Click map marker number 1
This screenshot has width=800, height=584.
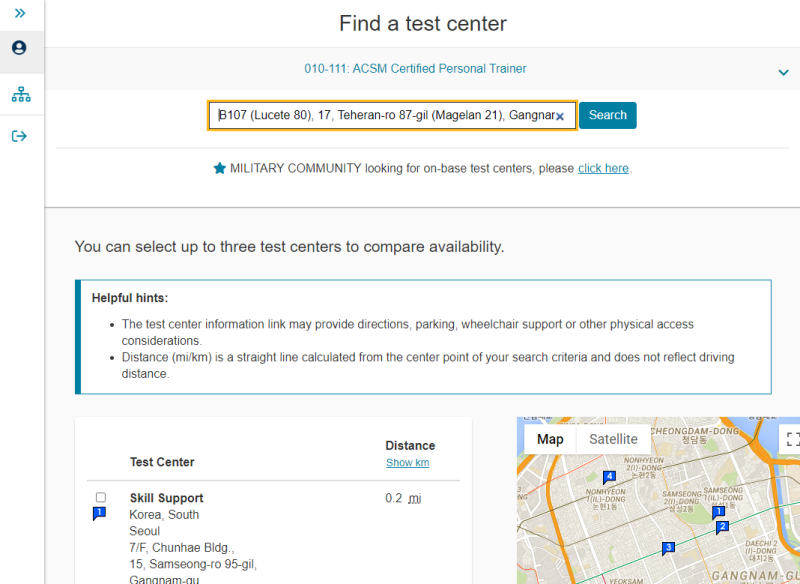pos(717,512)
